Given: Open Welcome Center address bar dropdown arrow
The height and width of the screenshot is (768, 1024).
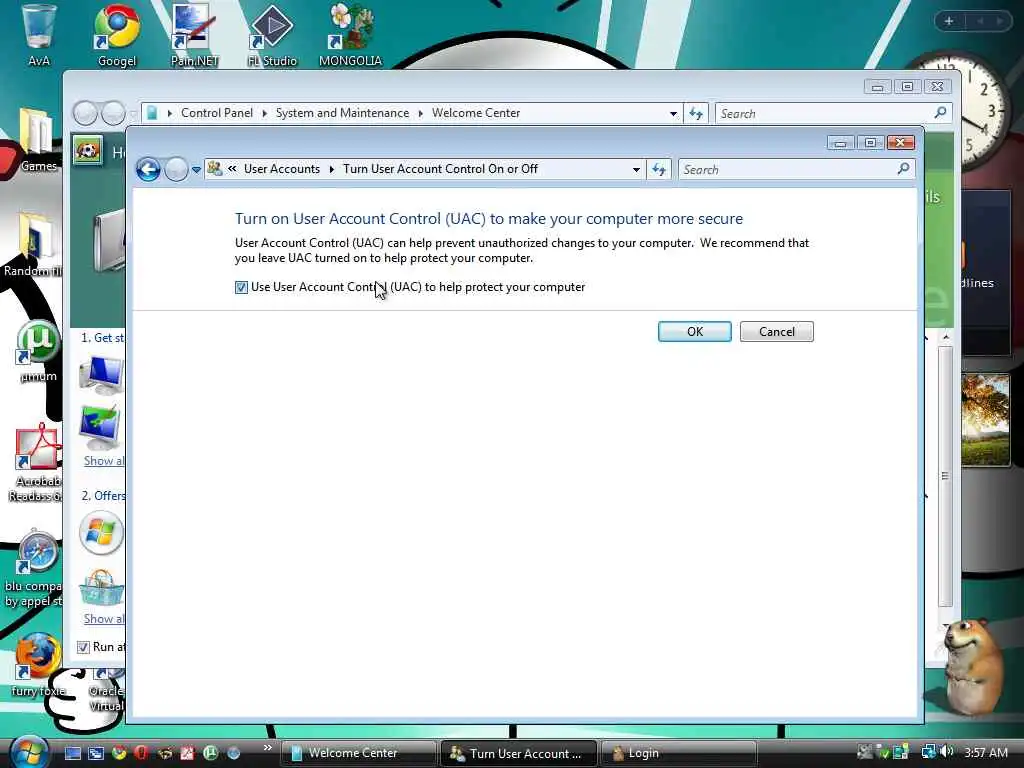Looking at the screenshot, I should tap(673, 114).
